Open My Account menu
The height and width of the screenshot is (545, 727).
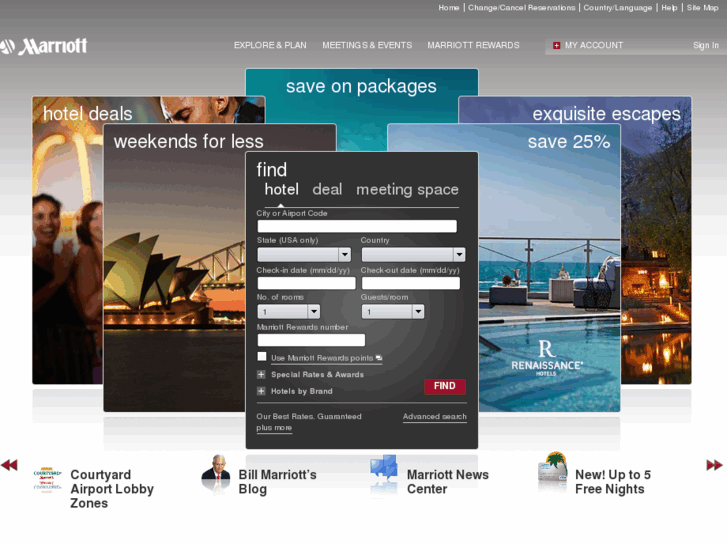[x=594, y=45]
